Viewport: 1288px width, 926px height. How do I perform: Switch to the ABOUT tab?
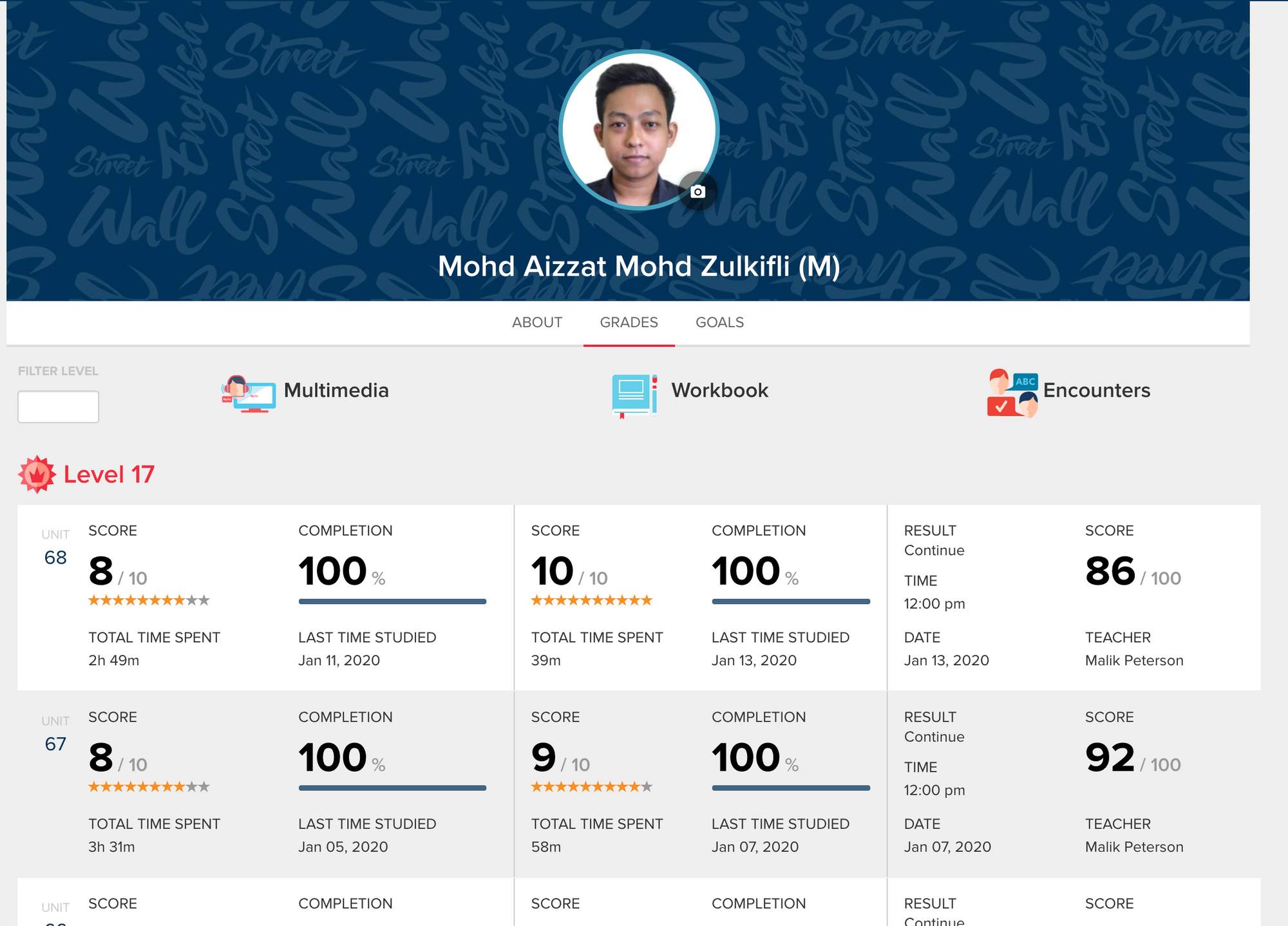(537, 322)
